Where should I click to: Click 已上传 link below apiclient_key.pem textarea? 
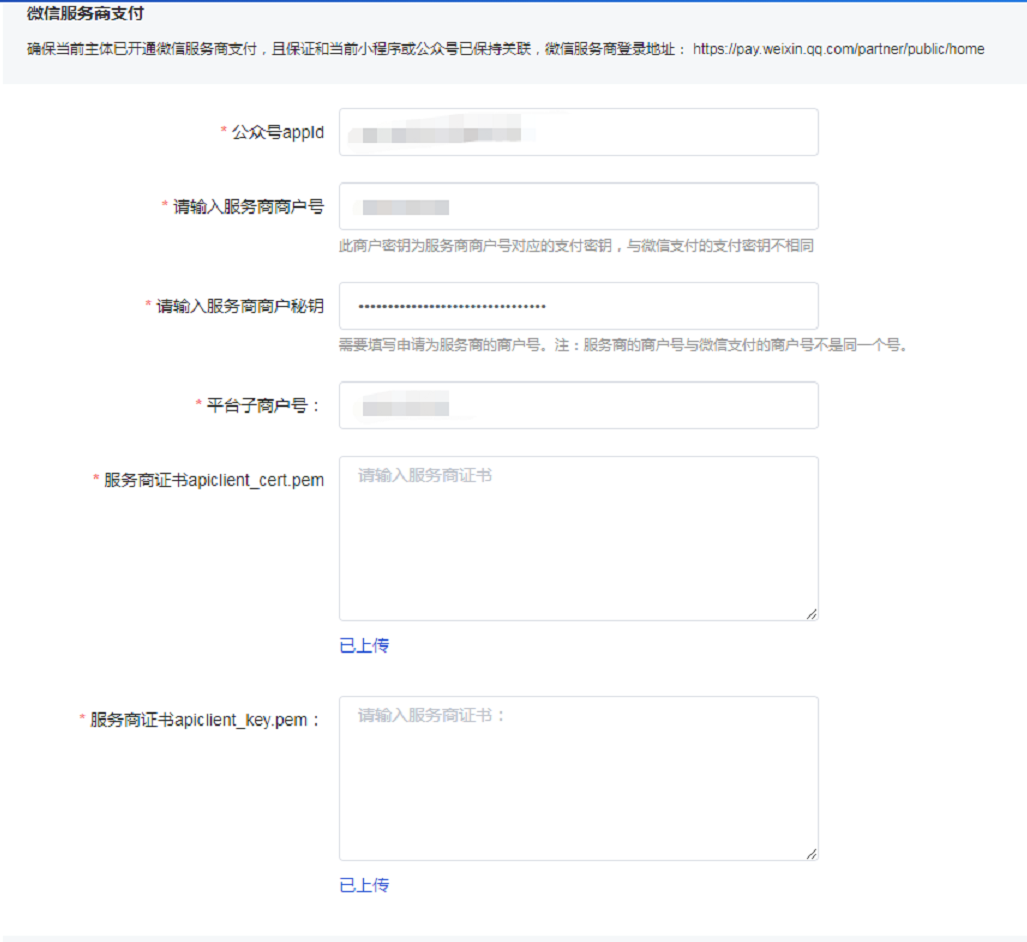pyautogui.click(x=364, y=886)
